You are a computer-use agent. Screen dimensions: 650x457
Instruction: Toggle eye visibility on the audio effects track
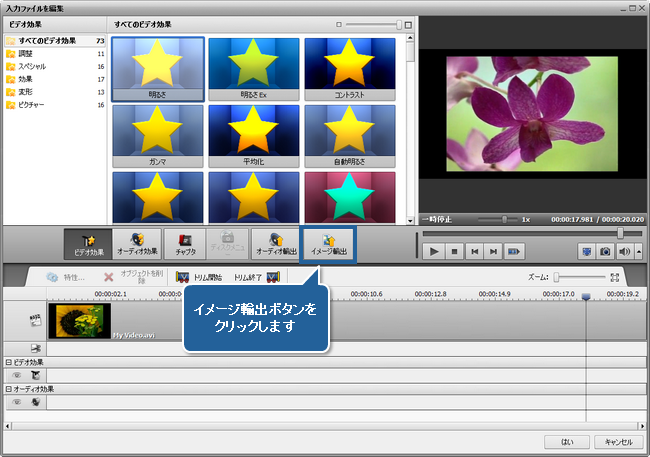(x=17, y=402)
